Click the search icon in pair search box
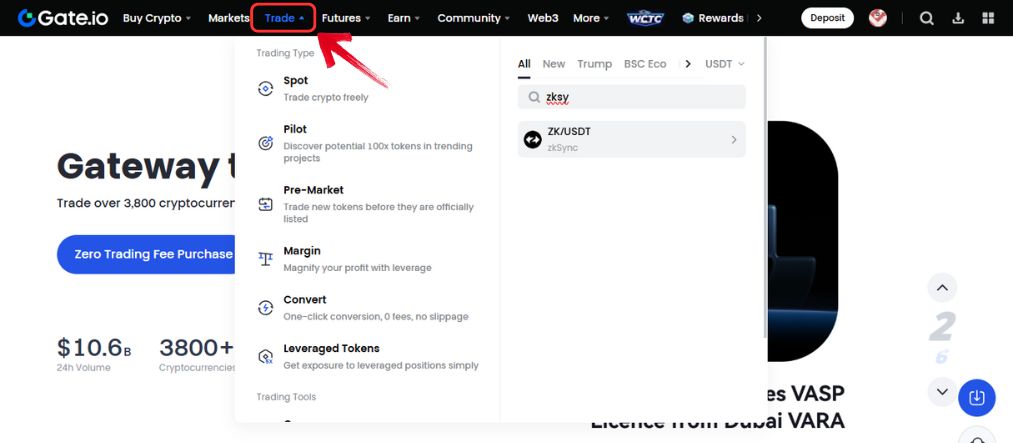 [534, 97]
